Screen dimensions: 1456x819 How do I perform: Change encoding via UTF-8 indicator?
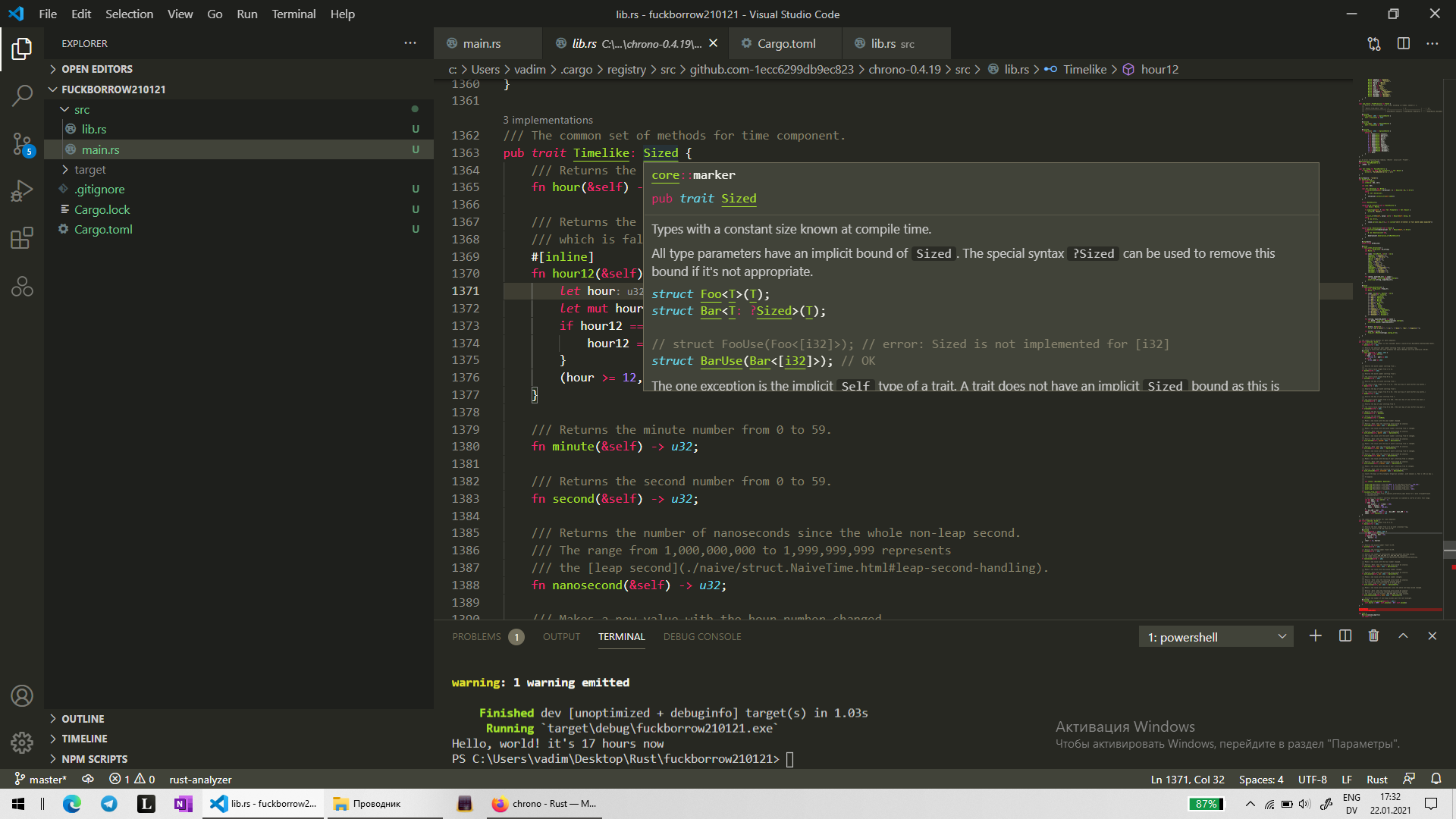click(x=1312, y=779)
